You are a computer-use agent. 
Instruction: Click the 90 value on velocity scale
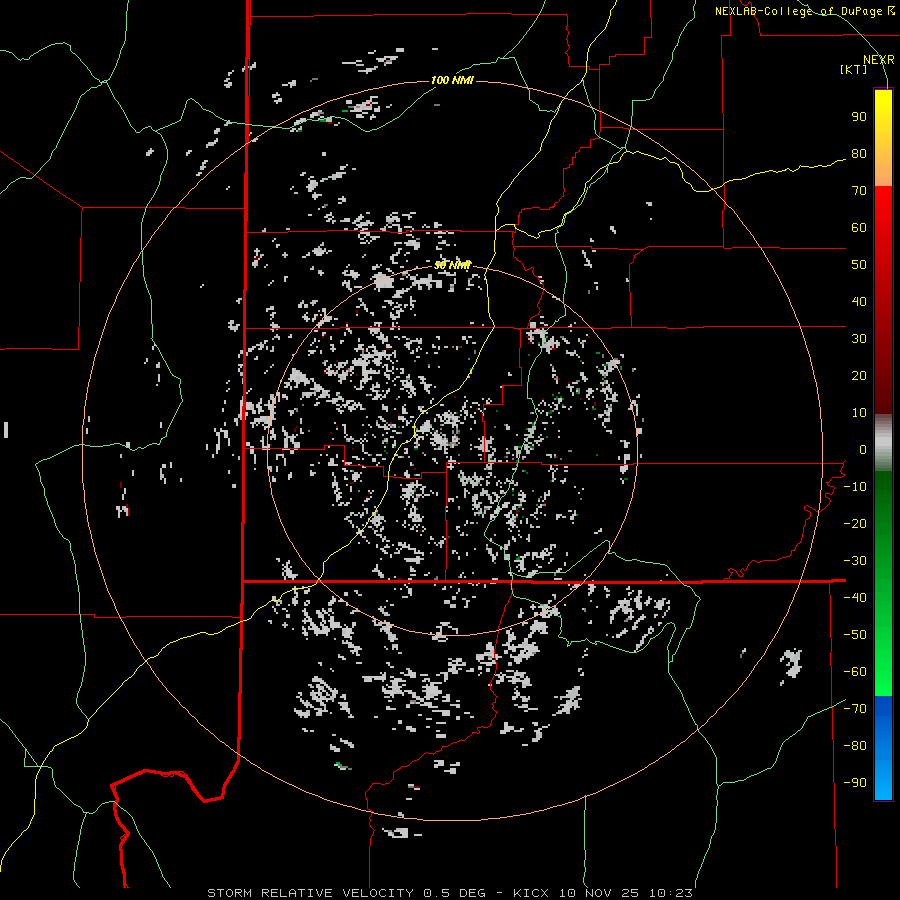pos(859,117)
